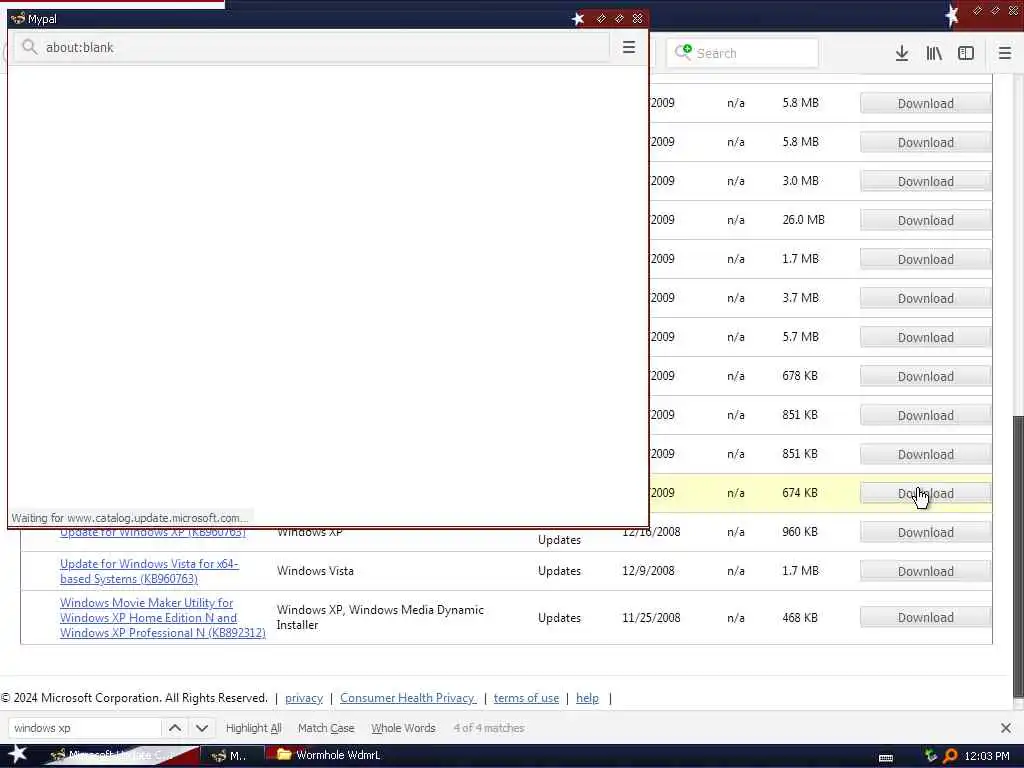1024x768 pixels.
Task: Download the 3.0 MB update
Action: (x=925, y=182)
